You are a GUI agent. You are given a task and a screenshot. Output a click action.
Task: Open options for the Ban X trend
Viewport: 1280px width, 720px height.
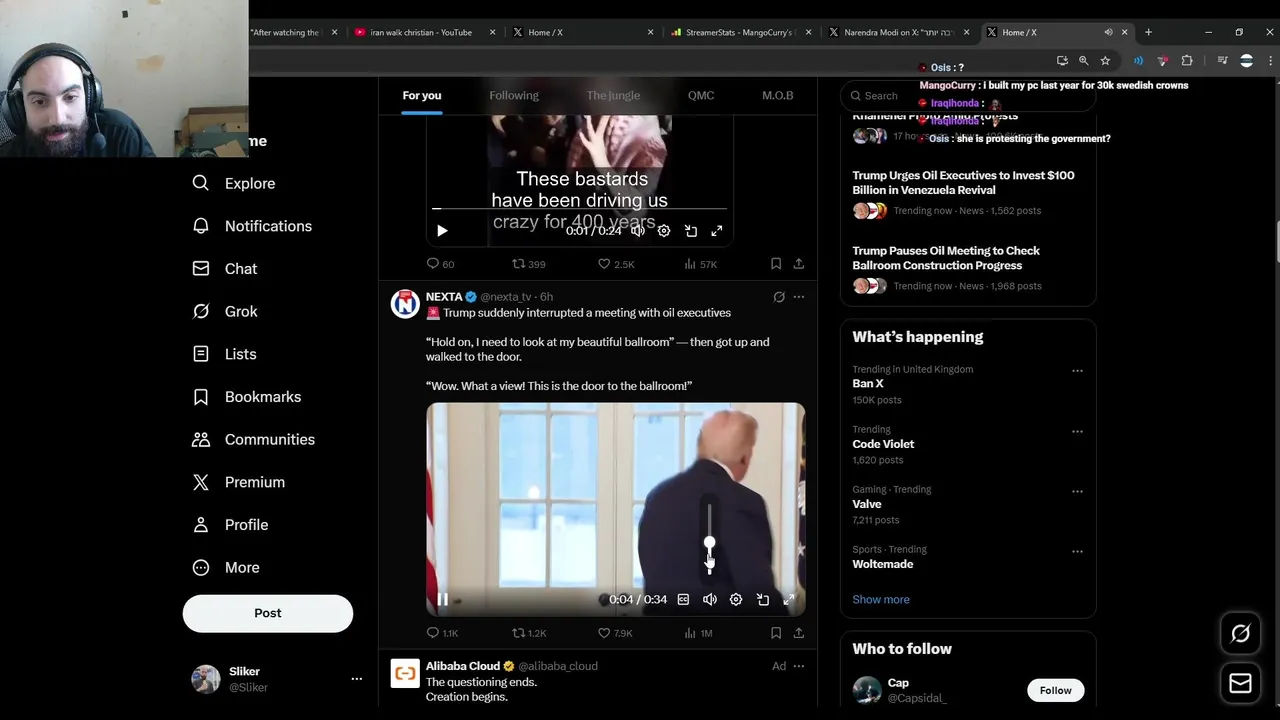[1077, 371]
